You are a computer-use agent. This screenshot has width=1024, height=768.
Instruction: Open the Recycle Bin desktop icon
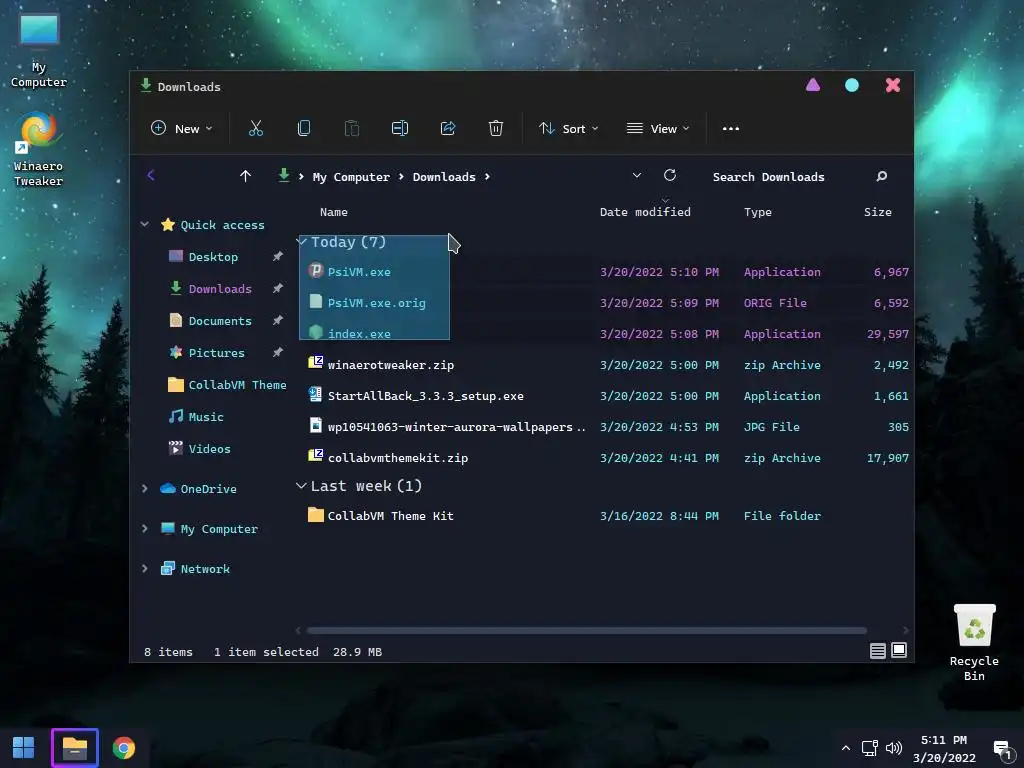974,643
